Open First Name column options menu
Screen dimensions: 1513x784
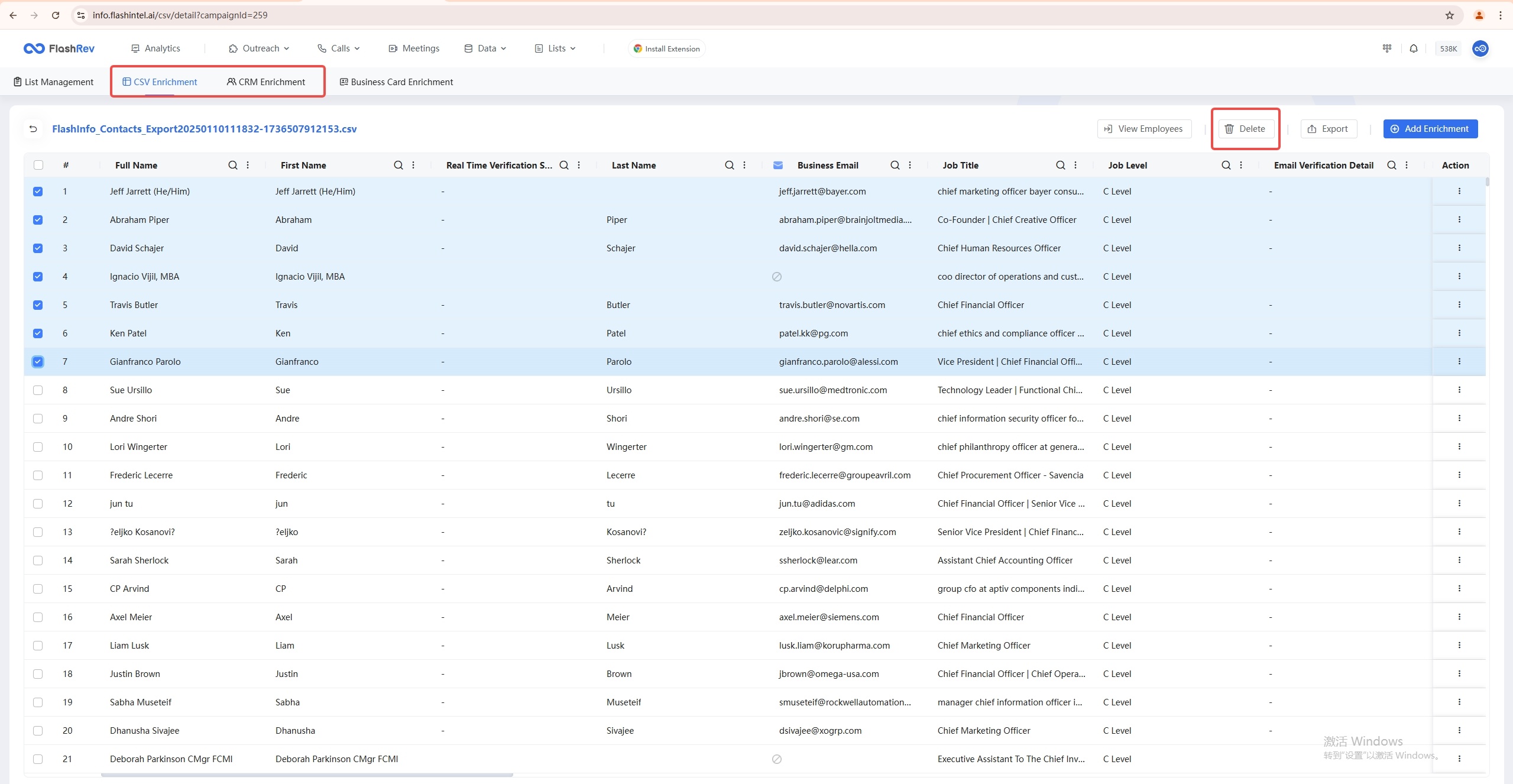(x=413, y=166)
